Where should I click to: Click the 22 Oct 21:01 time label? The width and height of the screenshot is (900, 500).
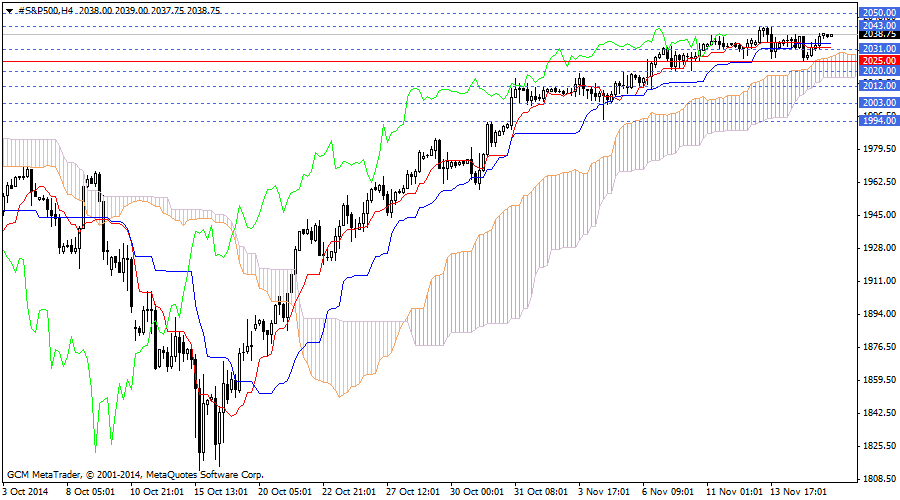pyautogui.click(x=349, y=492)
